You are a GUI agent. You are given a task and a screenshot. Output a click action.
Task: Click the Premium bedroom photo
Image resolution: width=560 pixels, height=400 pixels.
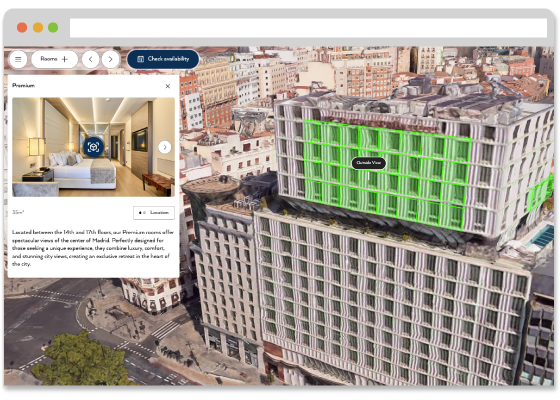click(93, 147)
